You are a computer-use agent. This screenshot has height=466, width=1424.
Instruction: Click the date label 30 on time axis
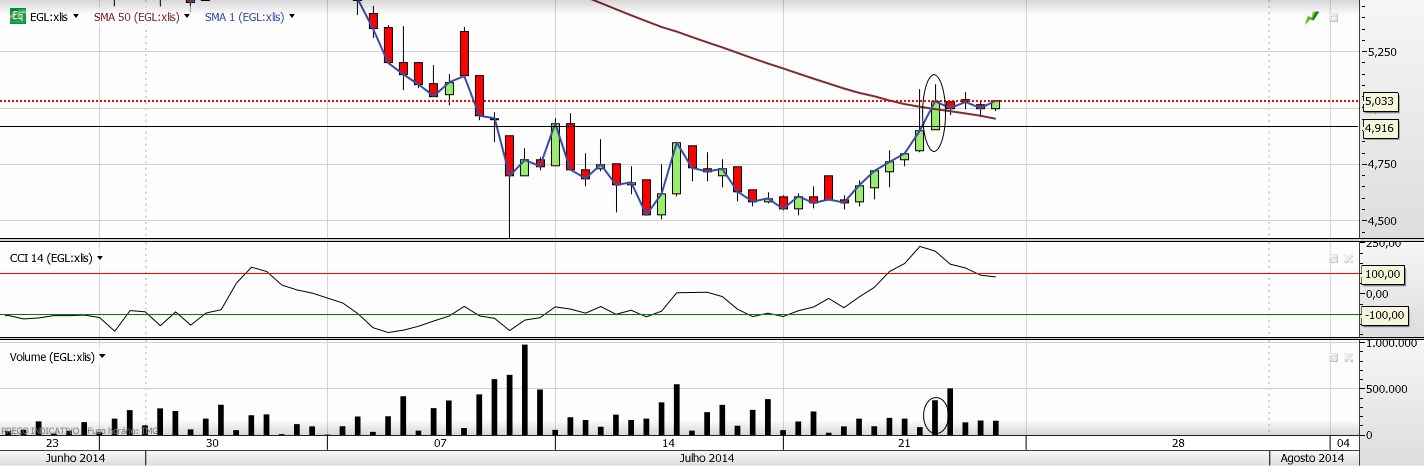coord(212,443)
